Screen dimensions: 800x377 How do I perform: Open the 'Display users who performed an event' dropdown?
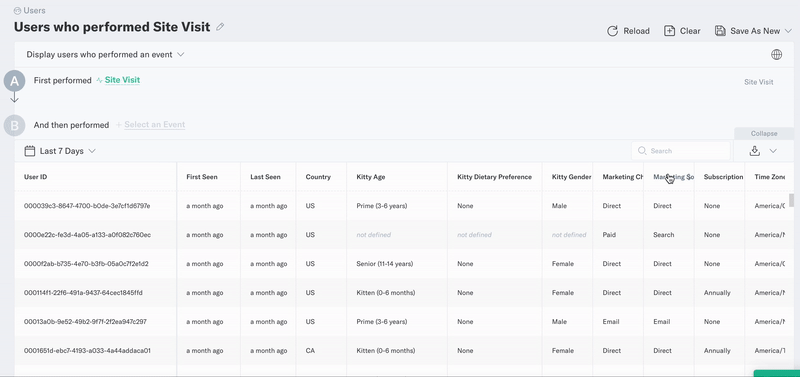click(105, 55)
